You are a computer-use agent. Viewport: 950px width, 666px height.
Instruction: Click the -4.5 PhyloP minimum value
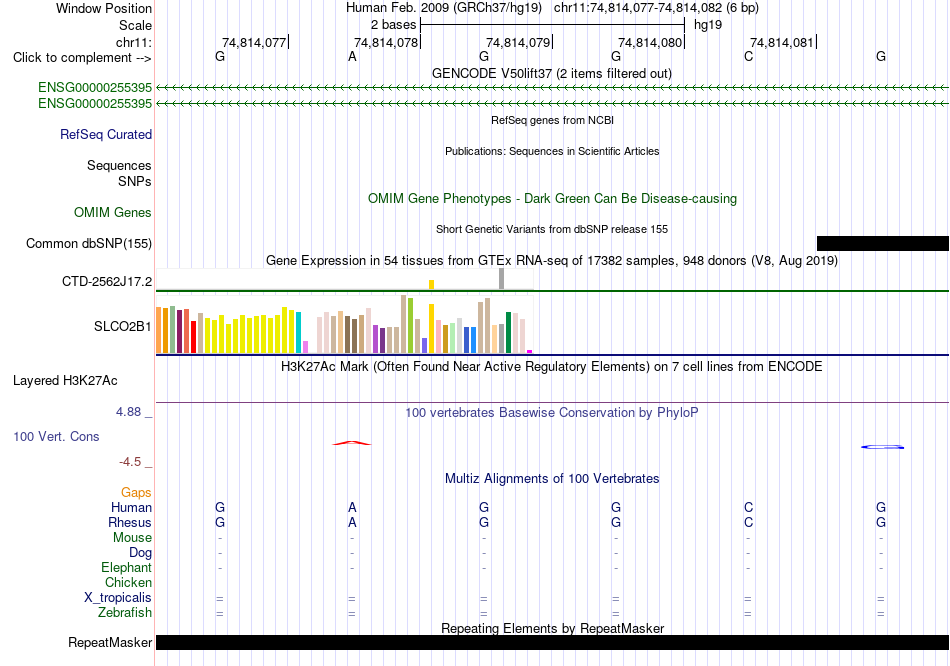(x=130, y=462)
